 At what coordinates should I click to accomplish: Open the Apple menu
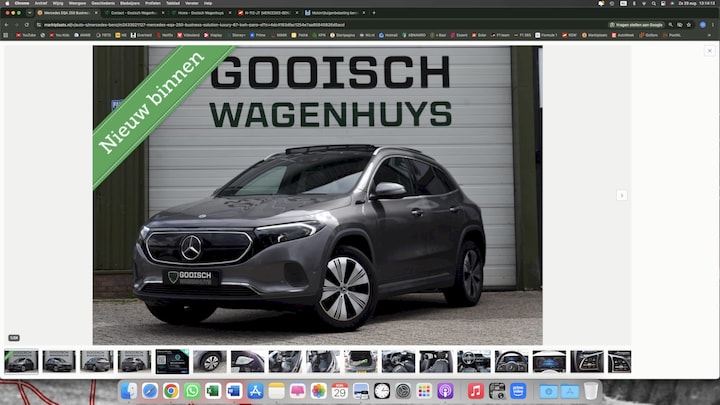pos(6,3)
